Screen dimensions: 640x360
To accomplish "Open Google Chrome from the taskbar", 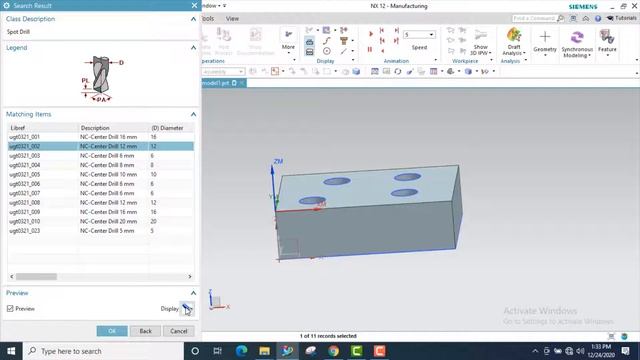I will click(333, 351).
